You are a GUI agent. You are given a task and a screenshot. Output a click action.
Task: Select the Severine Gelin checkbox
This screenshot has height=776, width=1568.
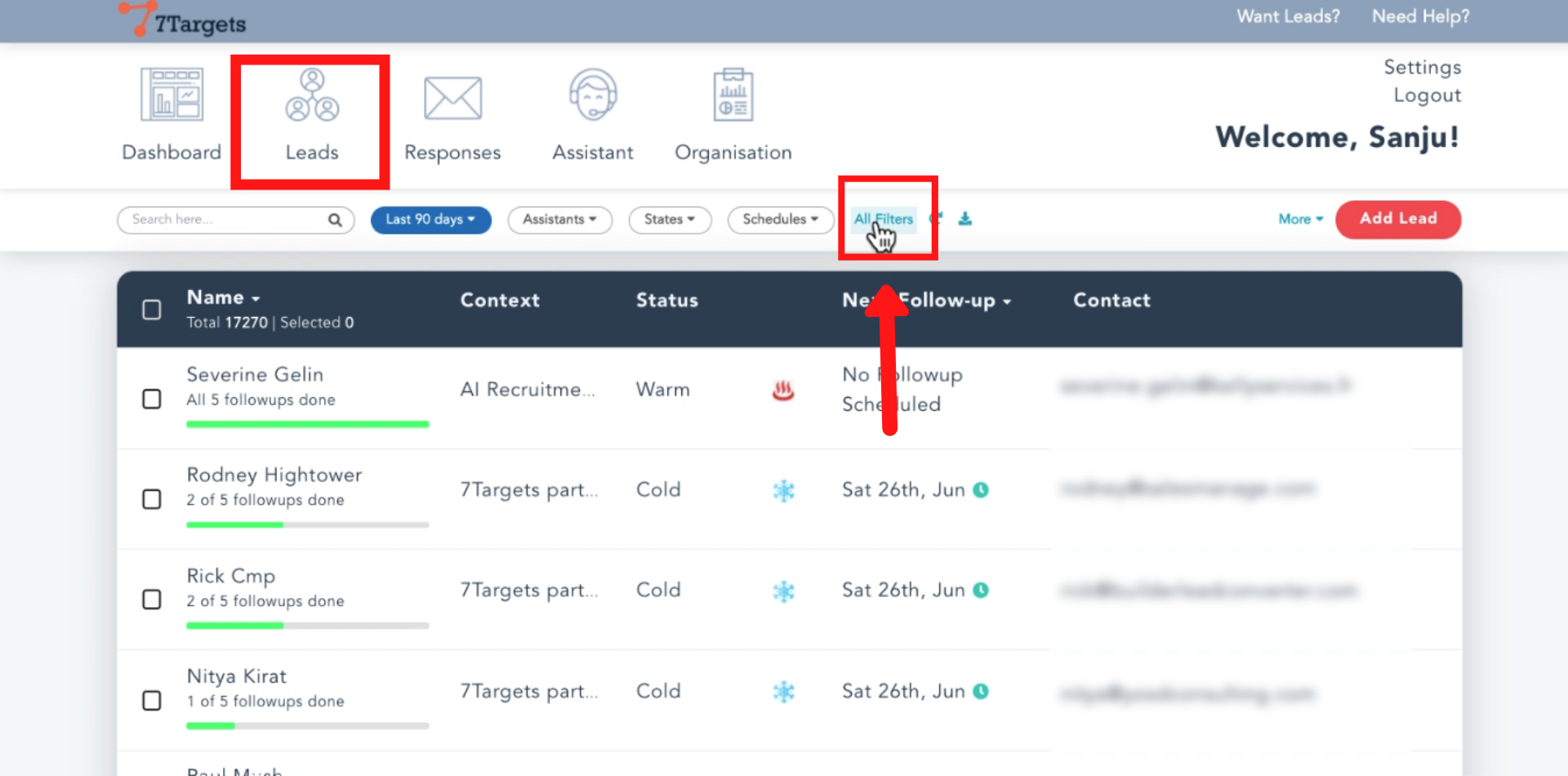152,399
